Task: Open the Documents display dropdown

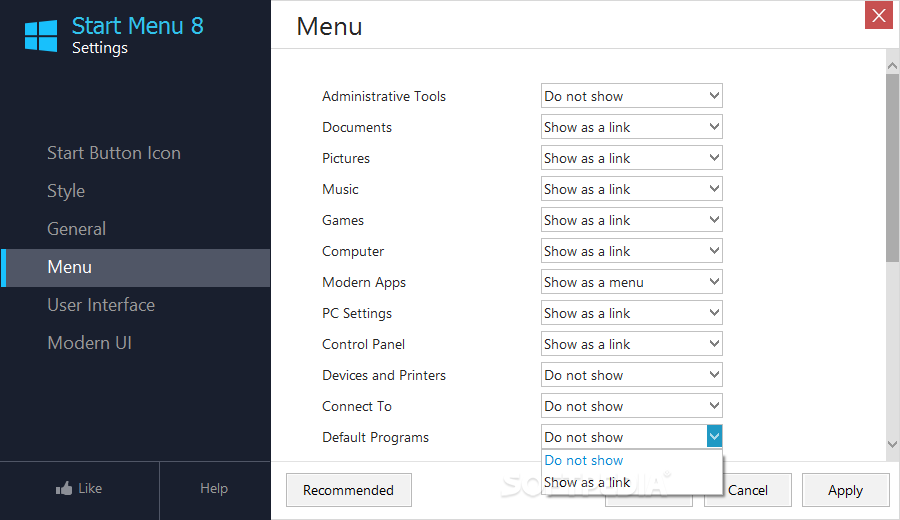Action: coord(631,127)
